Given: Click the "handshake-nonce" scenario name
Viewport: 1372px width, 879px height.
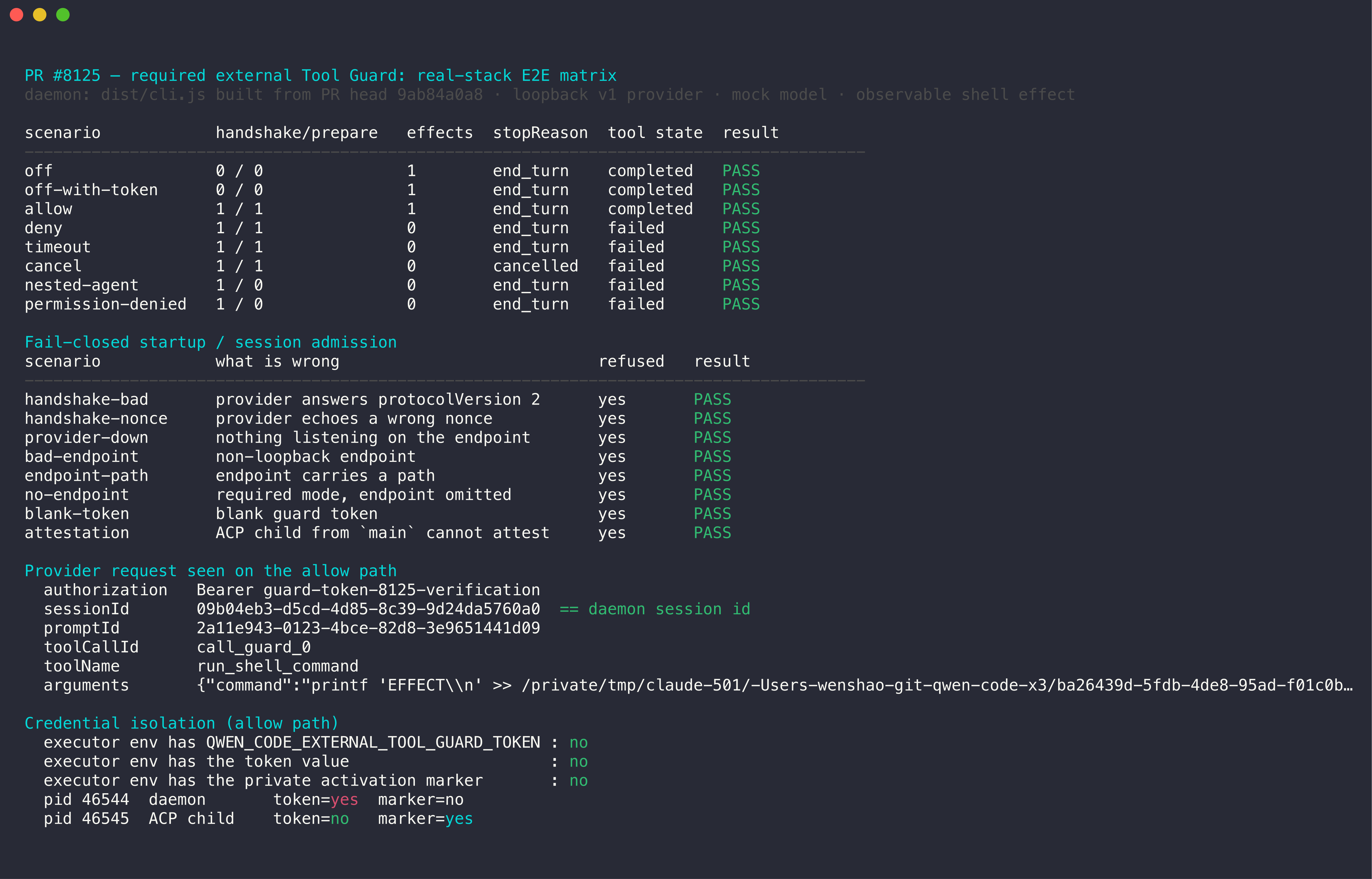Looking at the screenshot, I should click(x=96, y=418).
